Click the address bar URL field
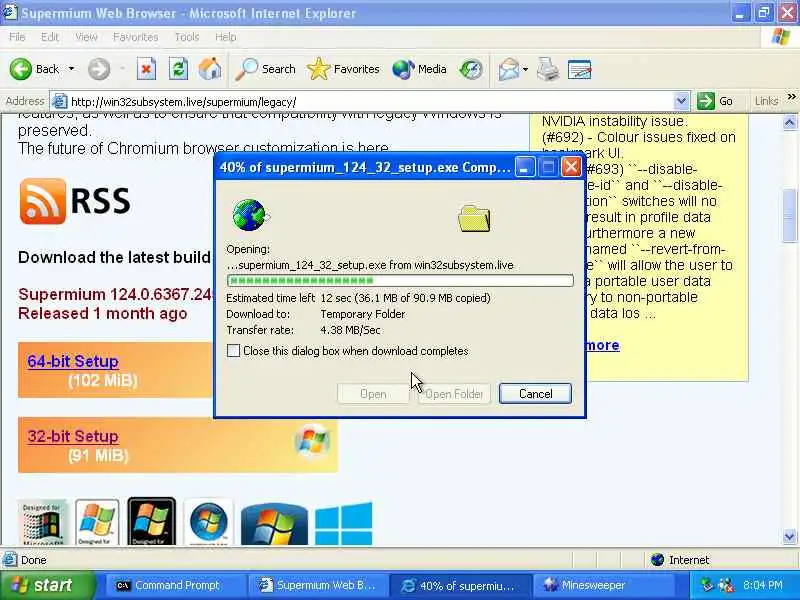The height and width of the screenshot is (600, 800). [x=370, y=102]
